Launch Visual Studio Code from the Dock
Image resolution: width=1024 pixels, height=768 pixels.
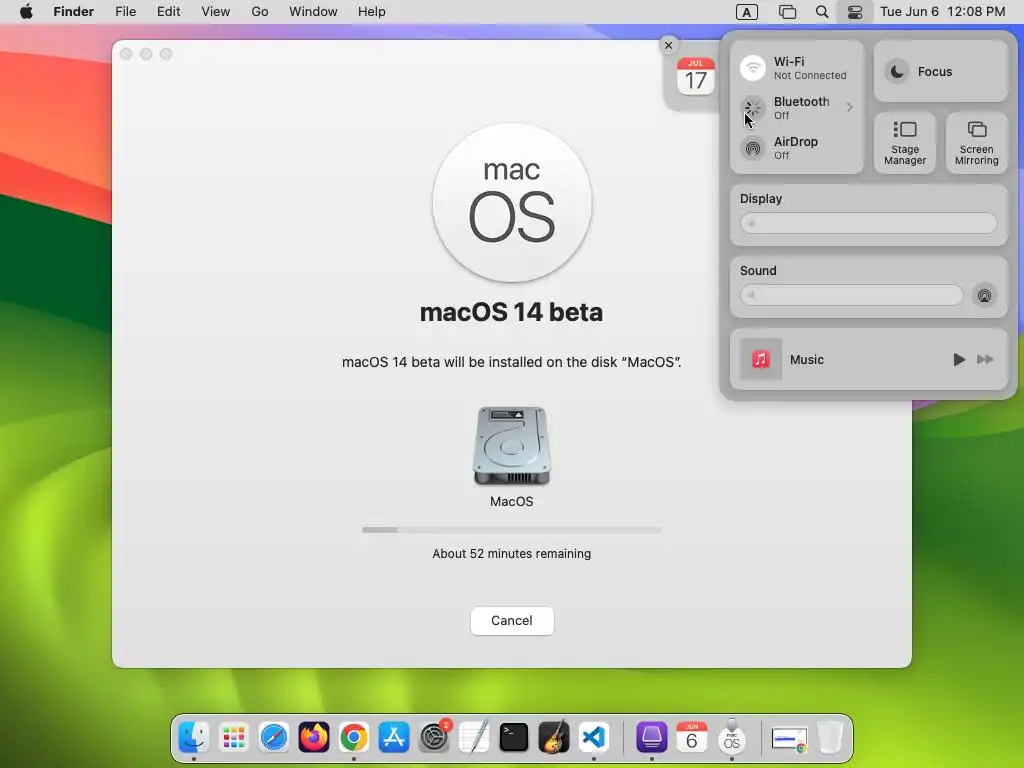[x=594, y=738]
